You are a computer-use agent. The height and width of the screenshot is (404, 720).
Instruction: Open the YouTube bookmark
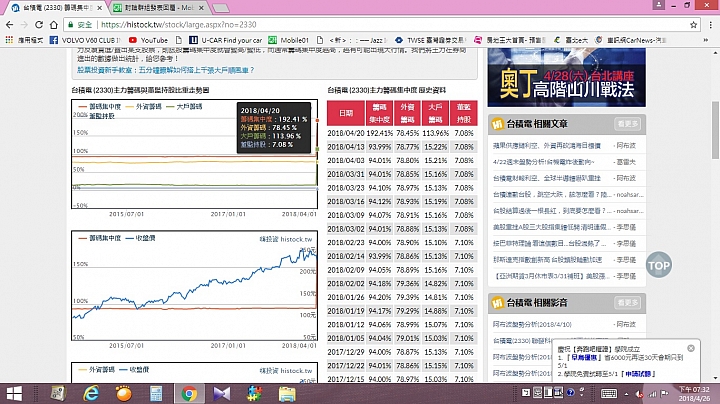point(148,40)
